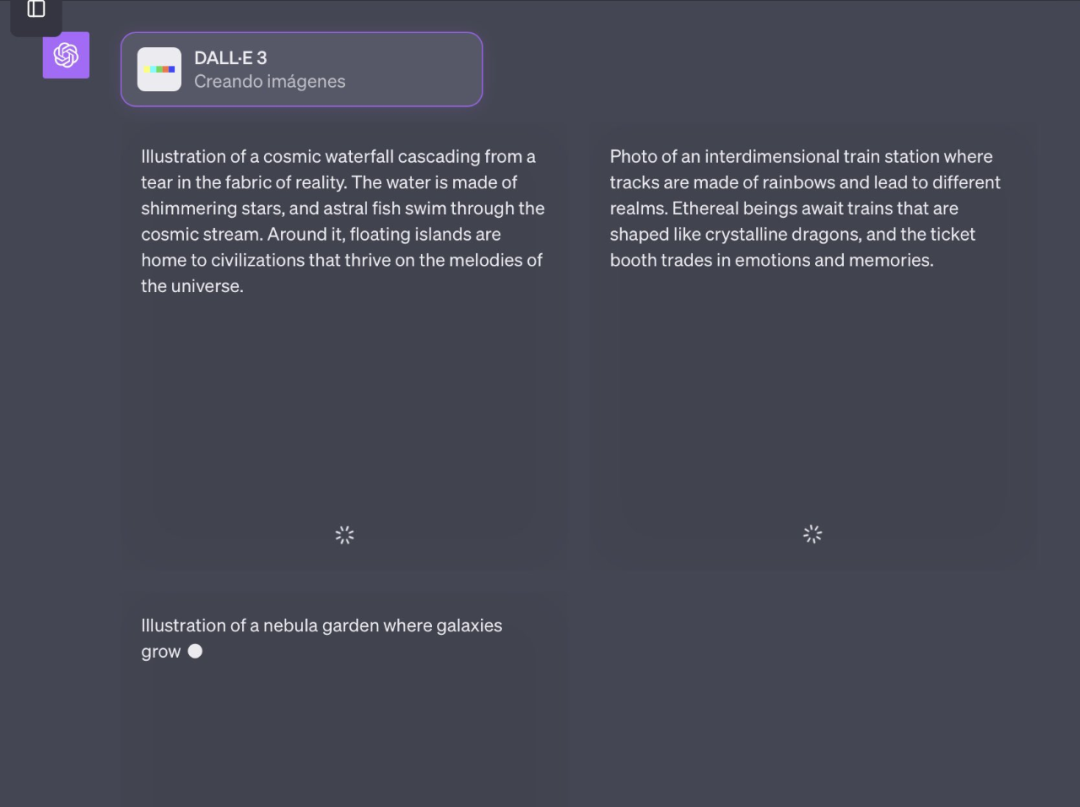1080x807 pixels.
Task: Click the DALL·E 3 rainbow icon
Action: (159, 69)
